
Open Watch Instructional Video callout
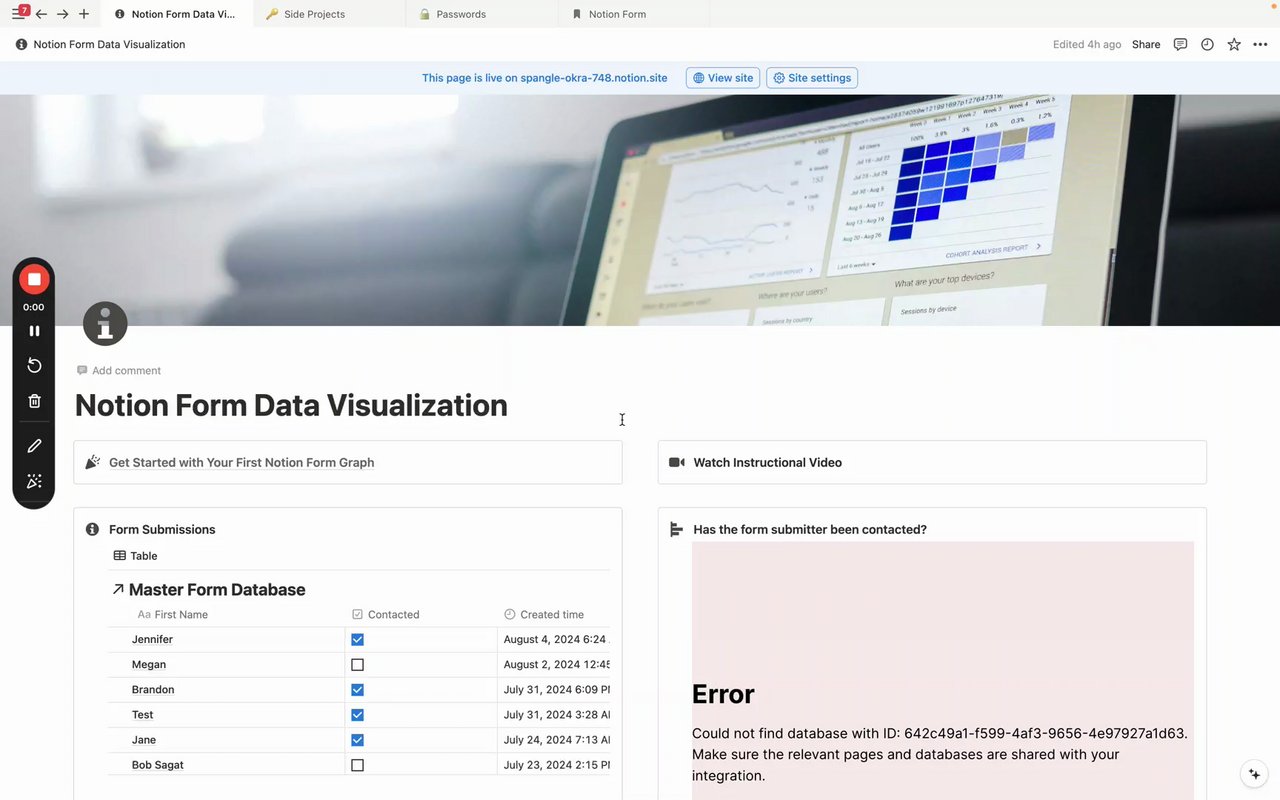[x=932, y=462]
